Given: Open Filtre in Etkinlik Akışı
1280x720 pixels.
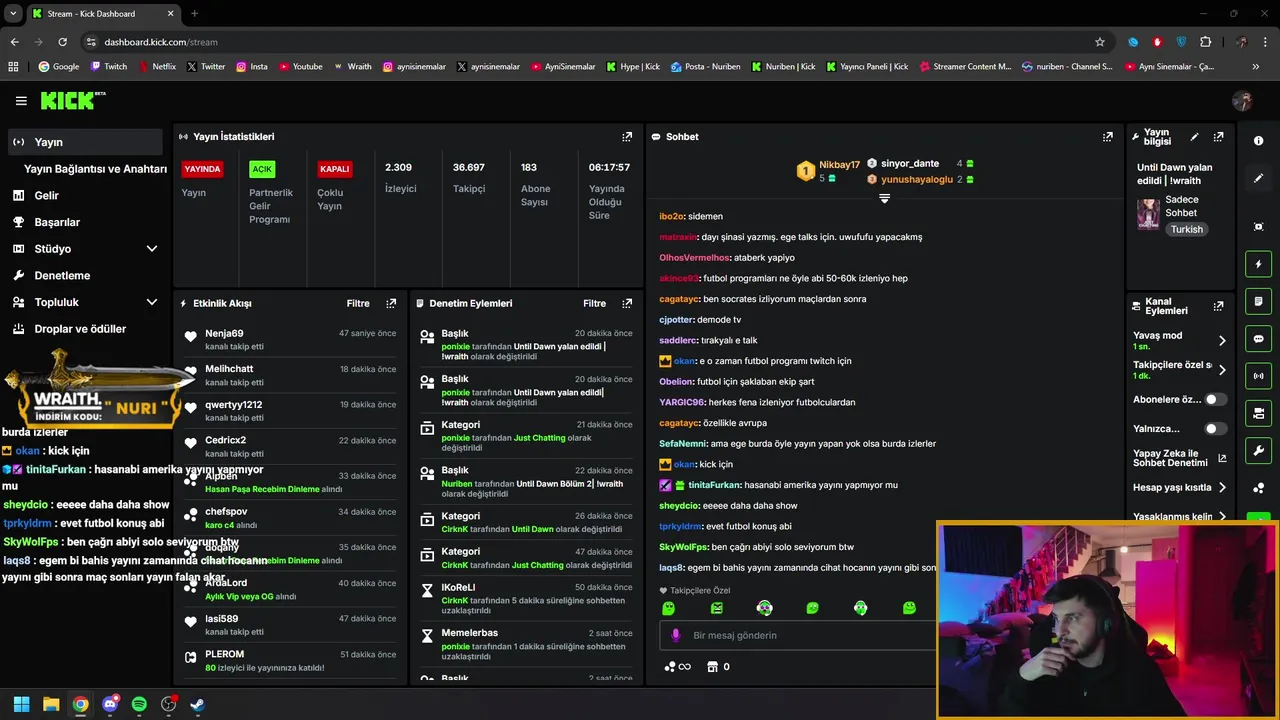Looking at the screenshot, I should 358,303.
